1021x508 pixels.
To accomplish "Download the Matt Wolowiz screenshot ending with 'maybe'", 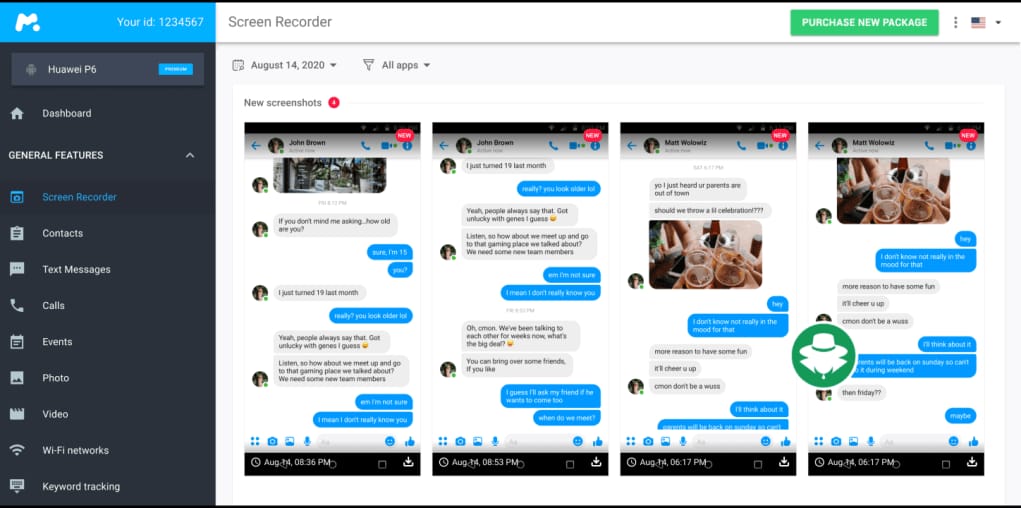I will pos(972,462).
